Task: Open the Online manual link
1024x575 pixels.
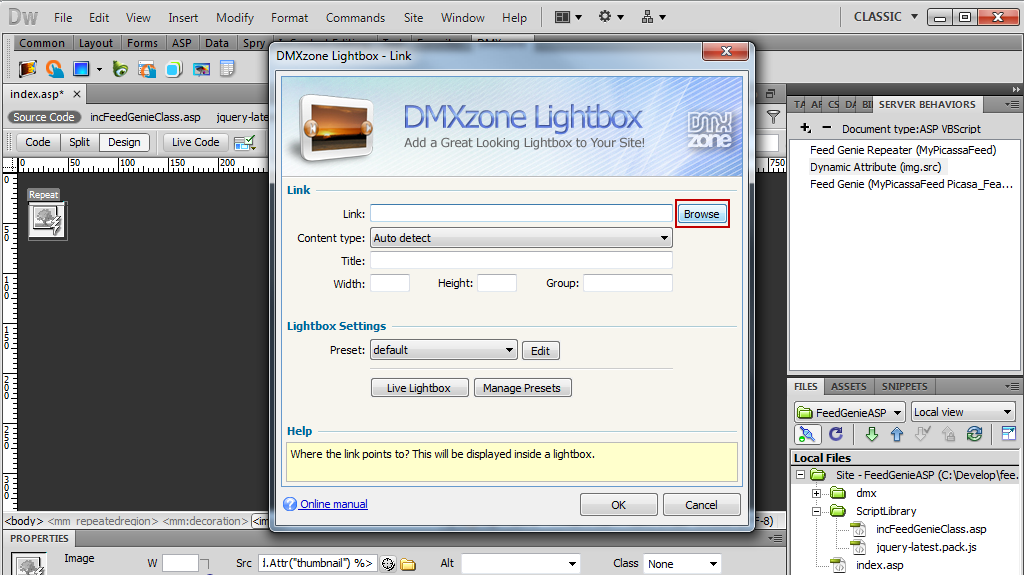Action: (x=334, y=504)
